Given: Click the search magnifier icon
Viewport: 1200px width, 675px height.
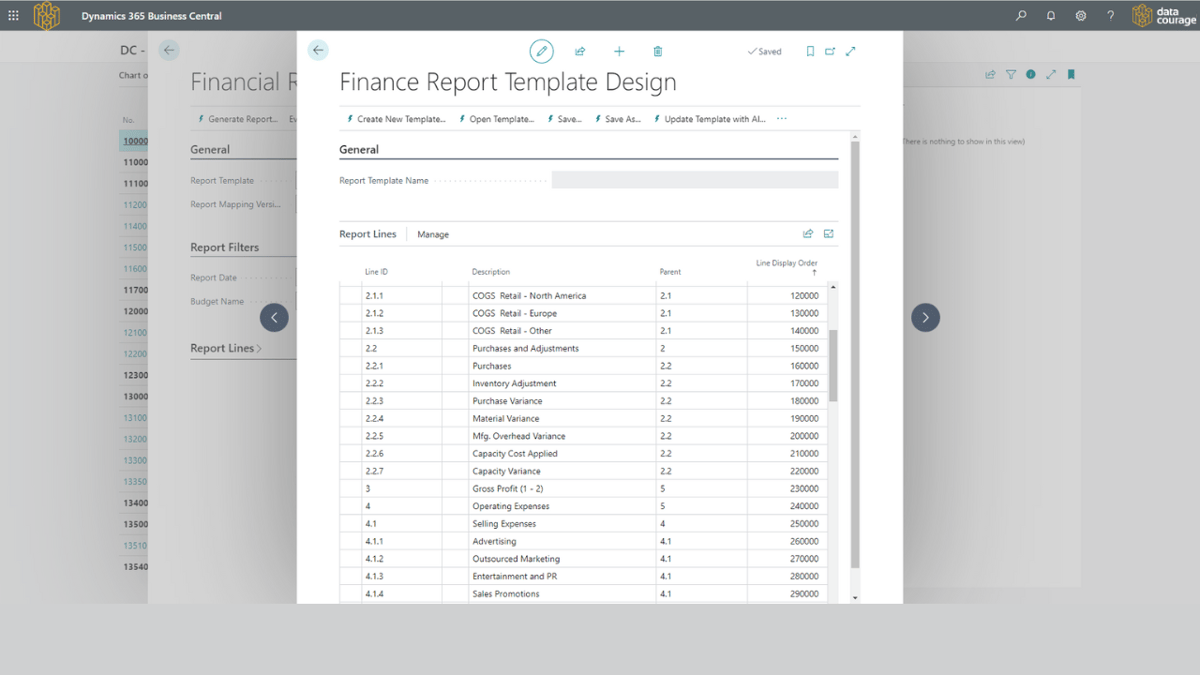Looking at the screenshot, I should click(1021, 16).
